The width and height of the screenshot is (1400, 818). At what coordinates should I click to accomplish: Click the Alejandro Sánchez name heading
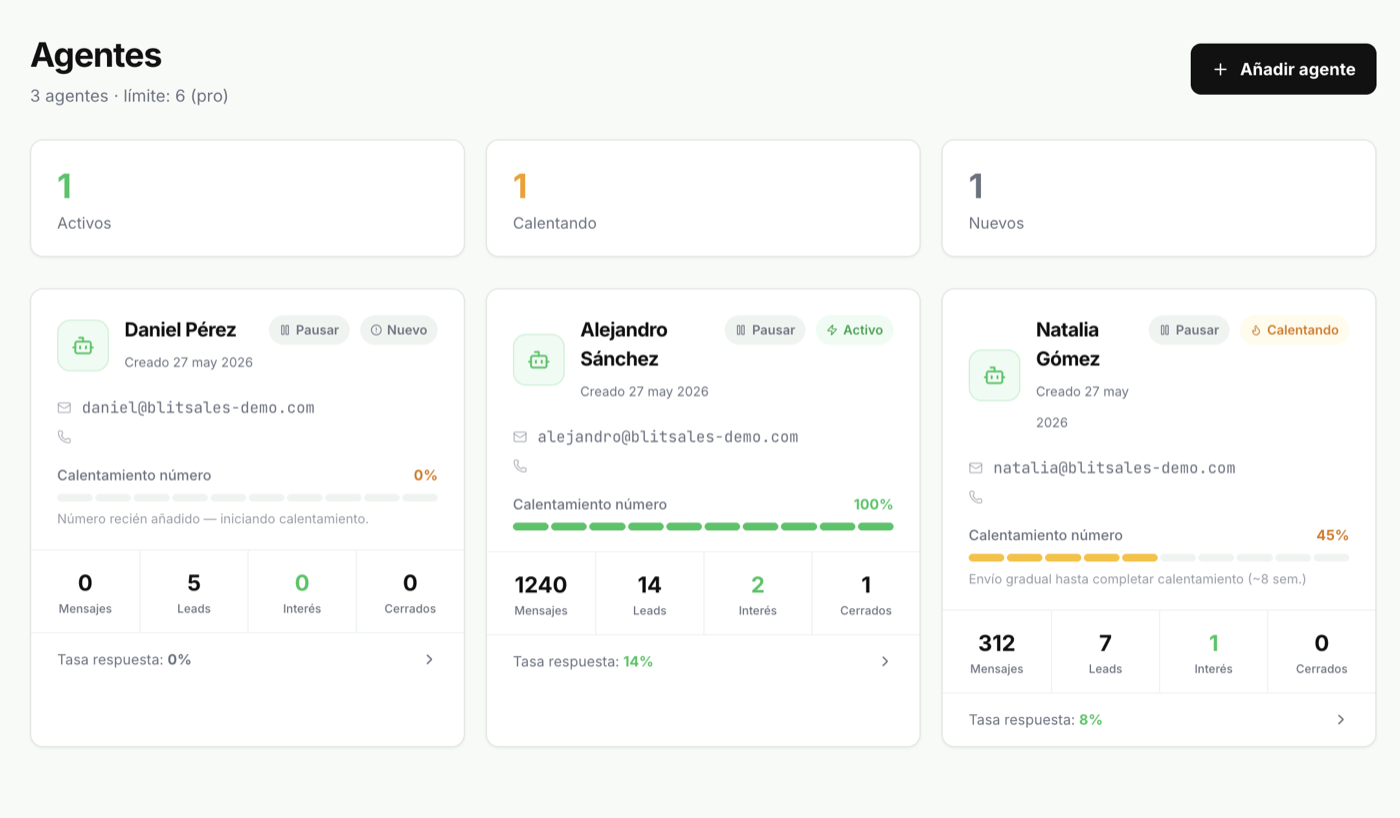(x=624, y=344)
